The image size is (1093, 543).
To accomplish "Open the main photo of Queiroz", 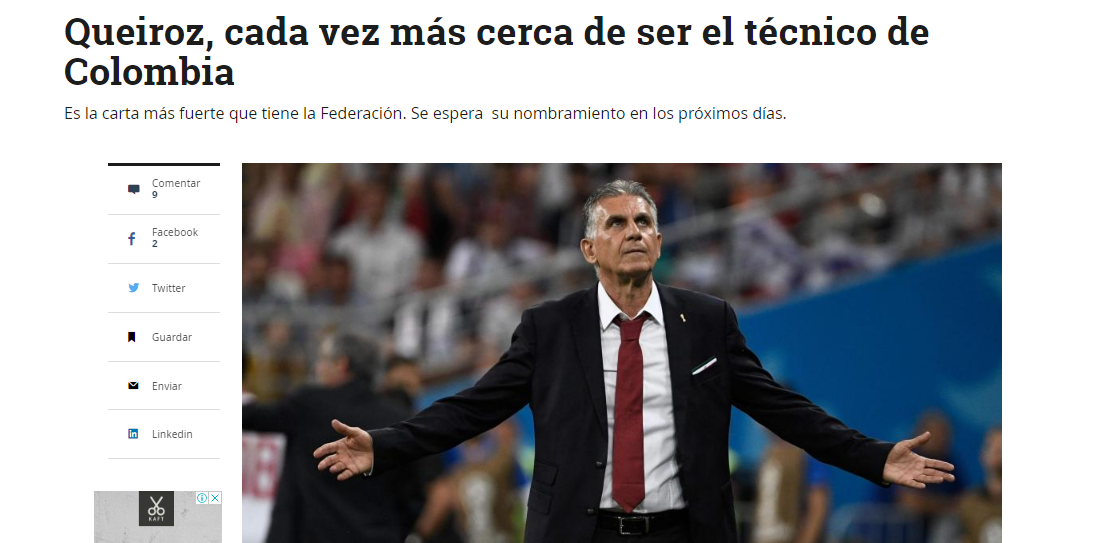I will pyautogui.click(x=622, y=353).
